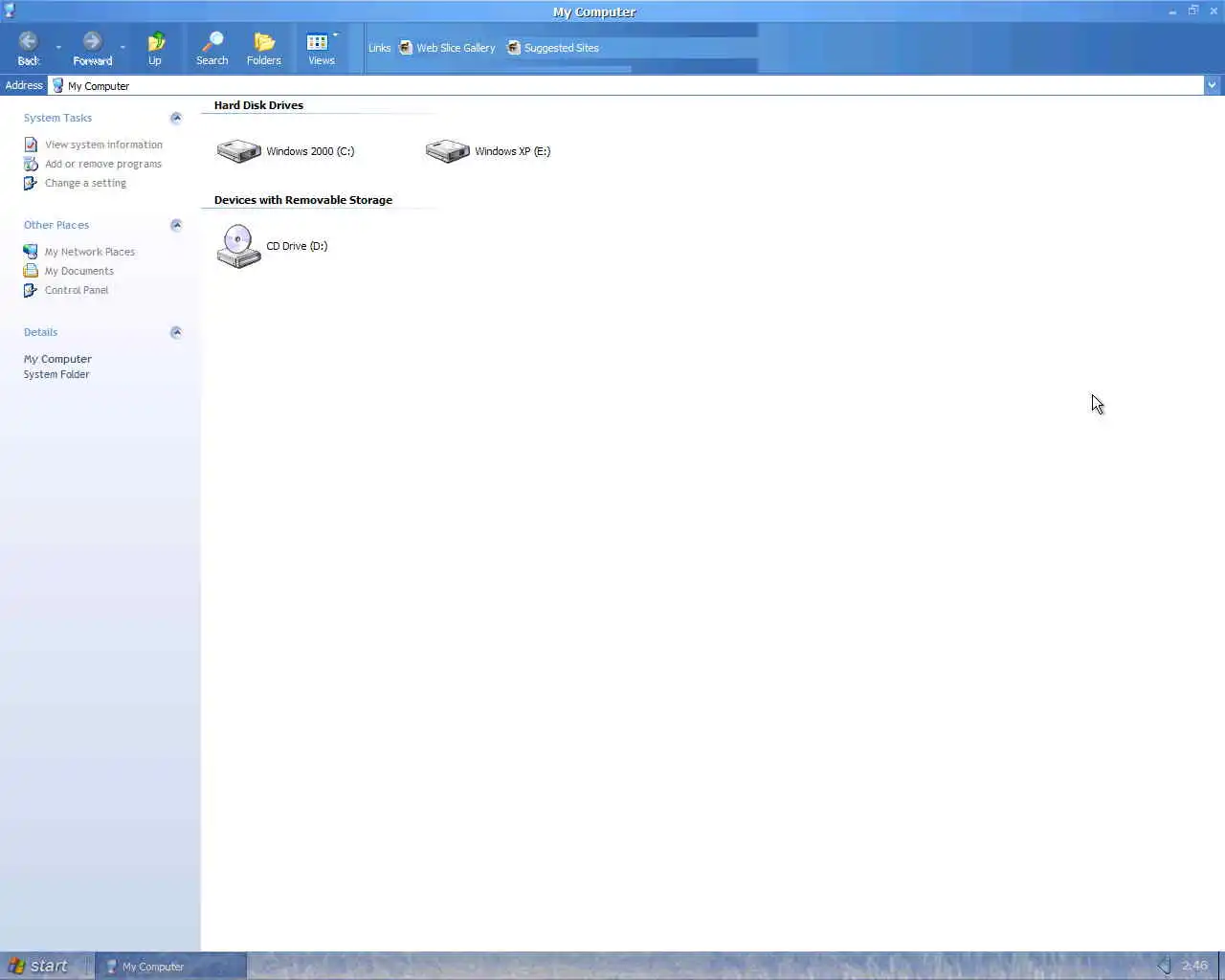Click the Windows XP (E:) label
This screenshot has height=980, width=1225.
click(x=512, y=151)
